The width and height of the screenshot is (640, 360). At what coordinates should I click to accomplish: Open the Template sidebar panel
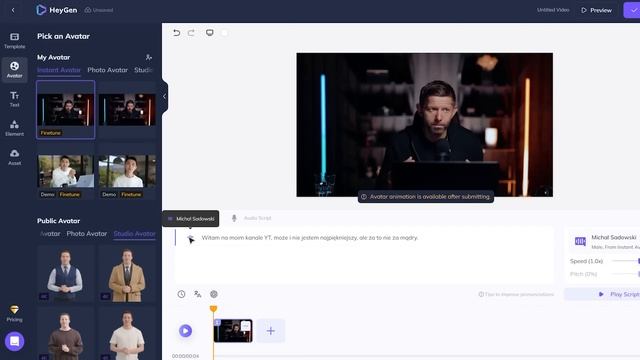coord(14,41)
